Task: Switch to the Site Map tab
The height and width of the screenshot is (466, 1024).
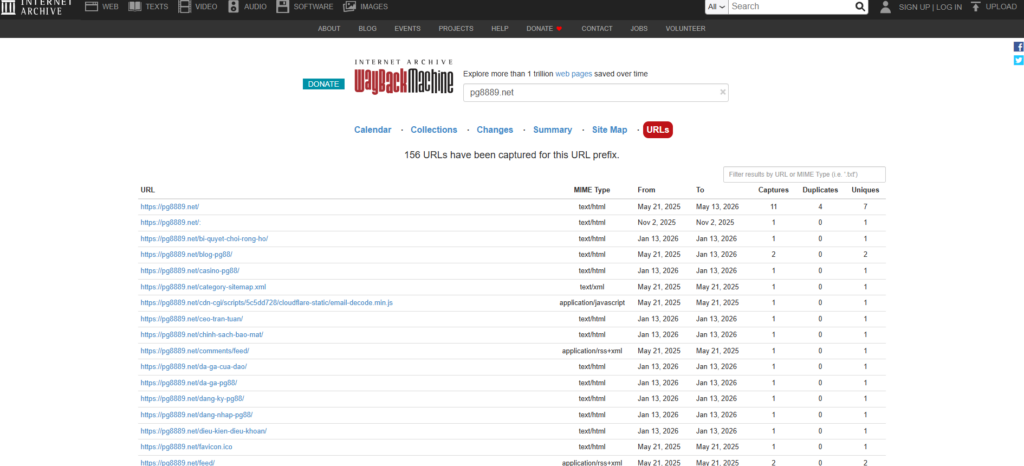Action: click(x=610, y=130)
